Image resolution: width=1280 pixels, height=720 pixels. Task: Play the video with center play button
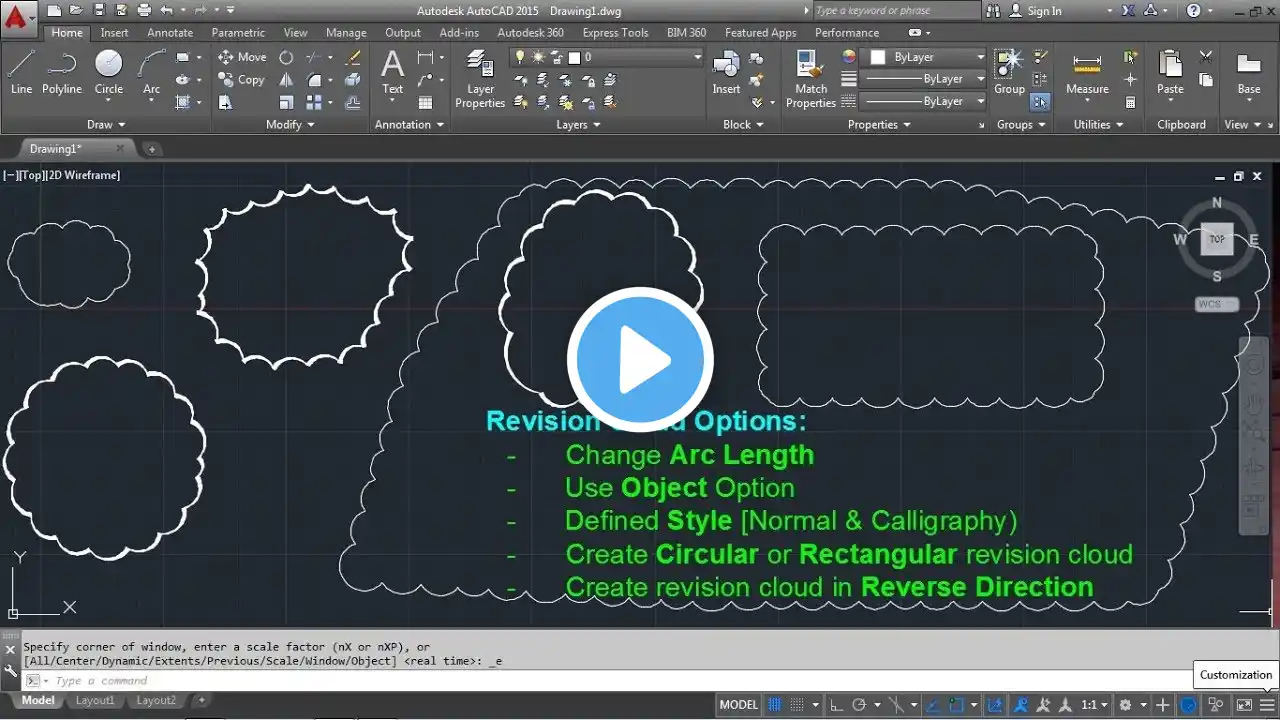point(640,360)
